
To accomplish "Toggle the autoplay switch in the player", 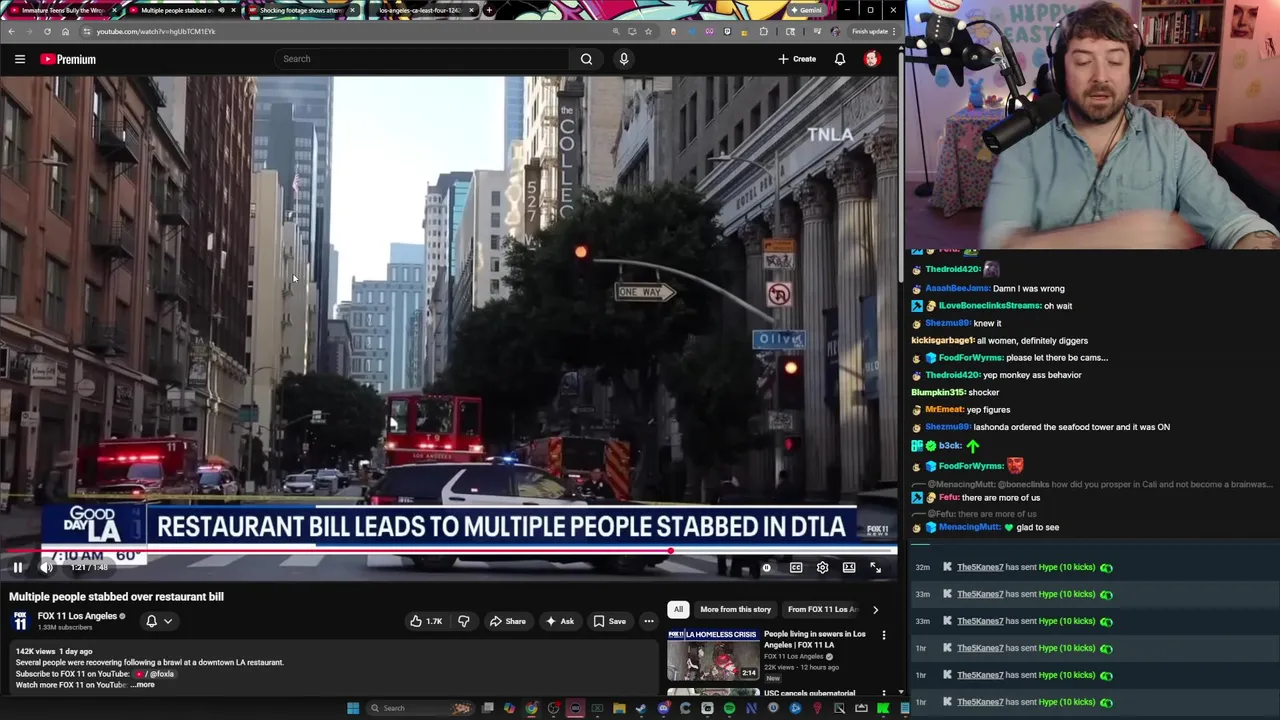I will (767, 567).
